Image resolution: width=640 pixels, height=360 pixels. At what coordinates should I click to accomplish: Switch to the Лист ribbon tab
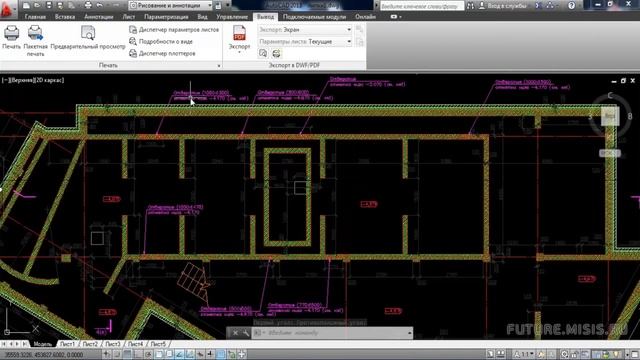click(129, 17)
